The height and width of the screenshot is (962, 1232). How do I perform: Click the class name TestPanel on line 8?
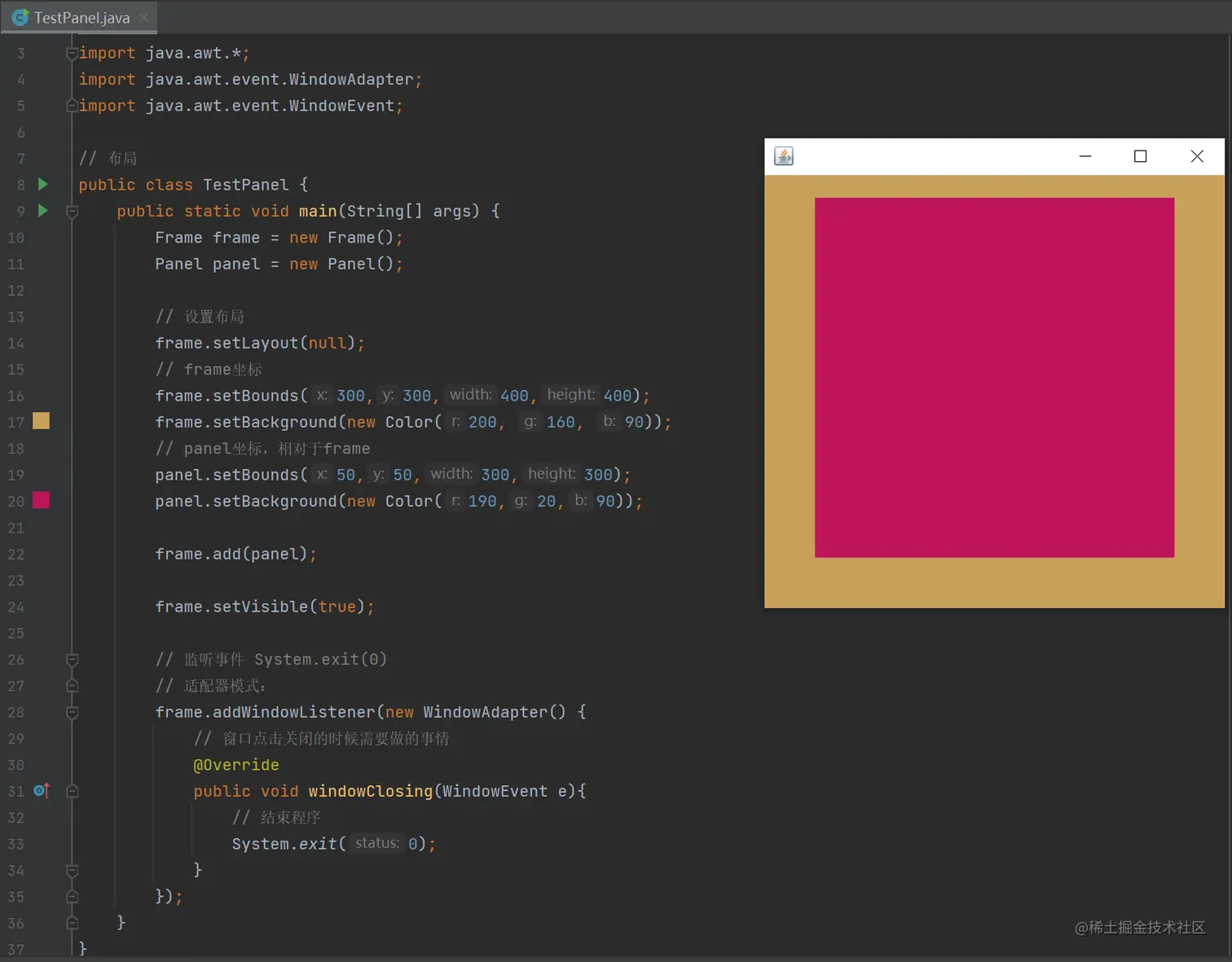tap(246, 185)
